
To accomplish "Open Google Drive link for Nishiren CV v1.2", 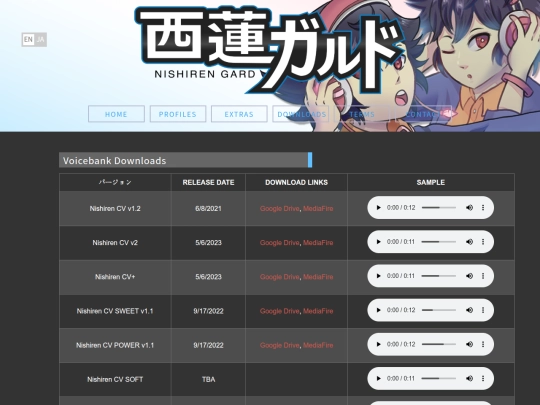I will click(279, 208).
